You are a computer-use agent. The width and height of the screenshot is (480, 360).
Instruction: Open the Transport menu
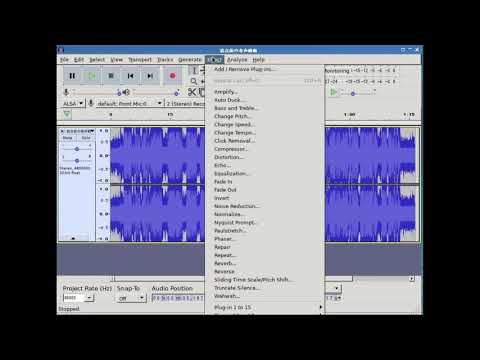(x=140, y=60)
